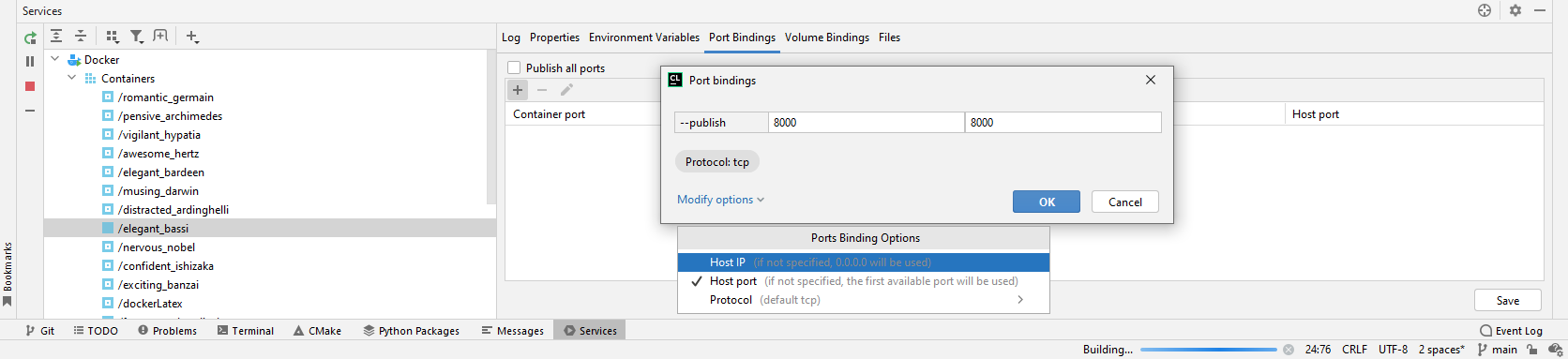Screen dimensions: 1568x359
Task: Switch to the Volume Bindings tab
Action: click(827, 37)
